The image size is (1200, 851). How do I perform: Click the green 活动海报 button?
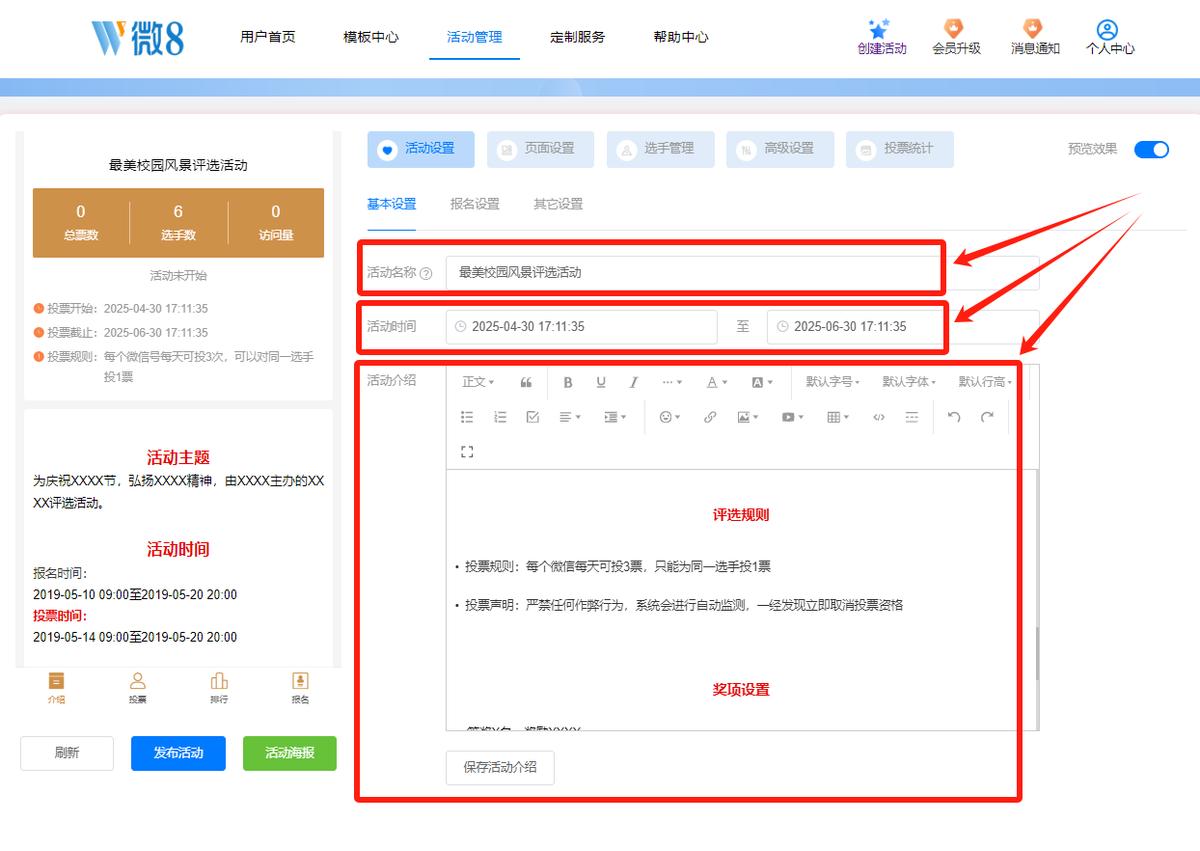click(x=290, y=753)
